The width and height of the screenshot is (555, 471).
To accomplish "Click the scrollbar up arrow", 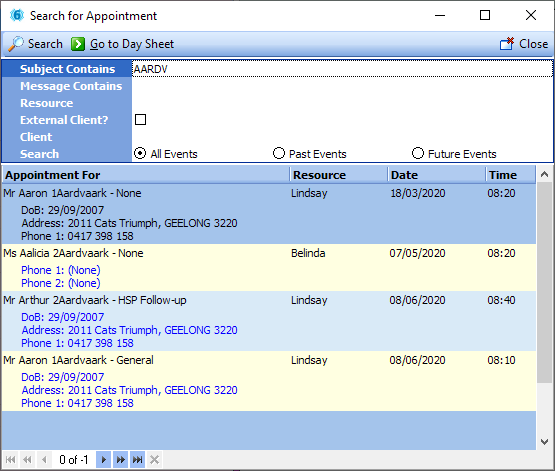I will pos(545,174).
